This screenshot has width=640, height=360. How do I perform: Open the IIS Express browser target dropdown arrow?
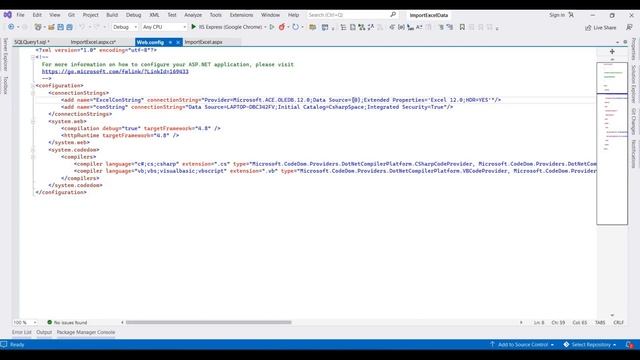click(x=265, y=27)
